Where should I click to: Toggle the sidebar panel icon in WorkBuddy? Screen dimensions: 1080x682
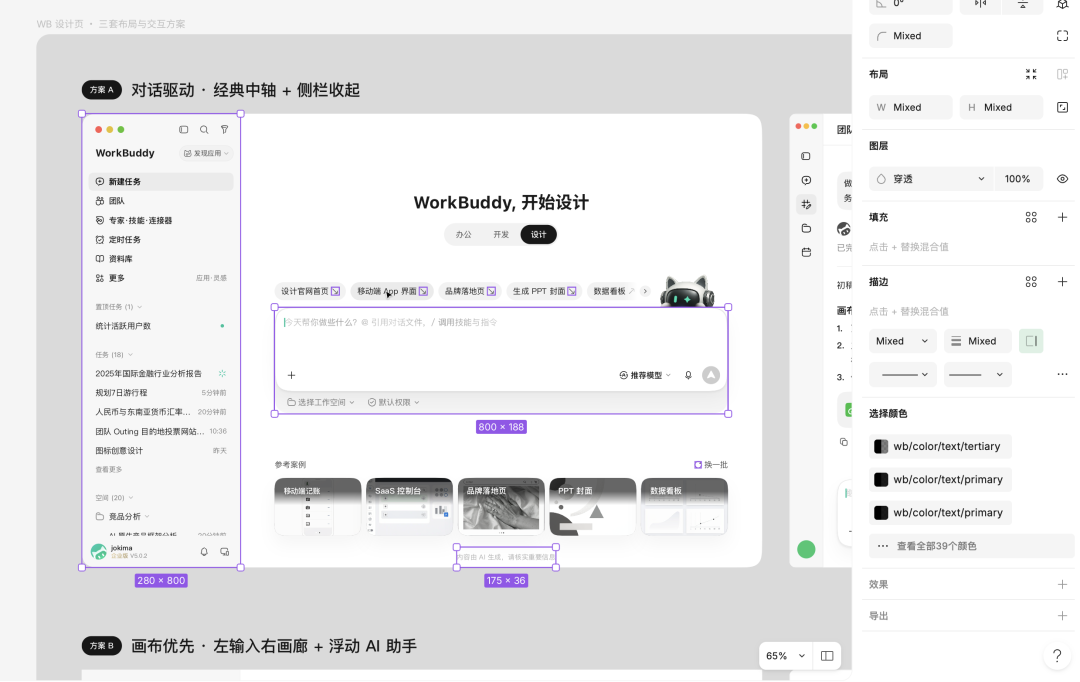183,130
